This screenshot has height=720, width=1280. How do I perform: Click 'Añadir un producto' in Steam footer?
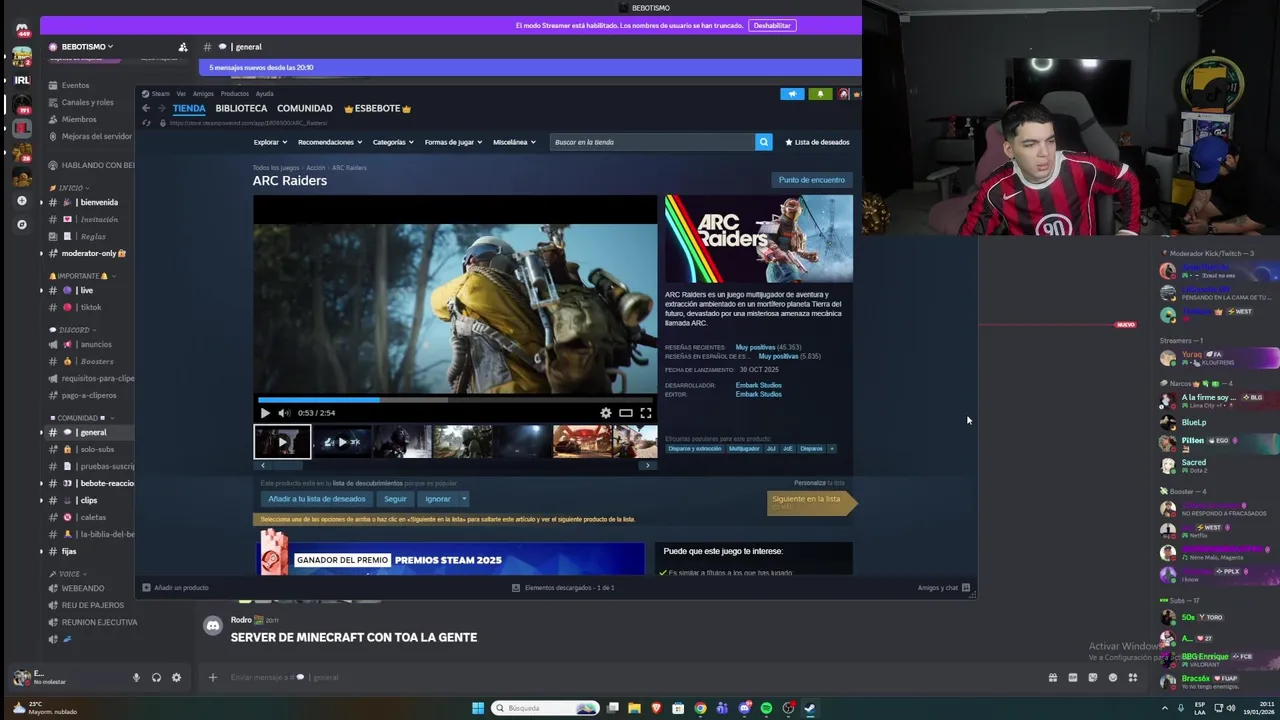(175, 588)
